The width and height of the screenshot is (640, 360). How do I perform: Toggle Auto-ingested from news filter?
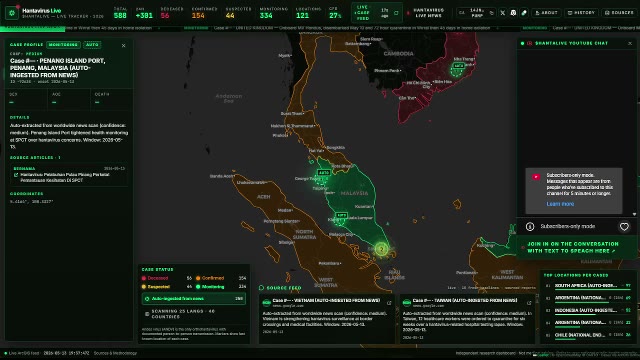[x=193, y=299]
